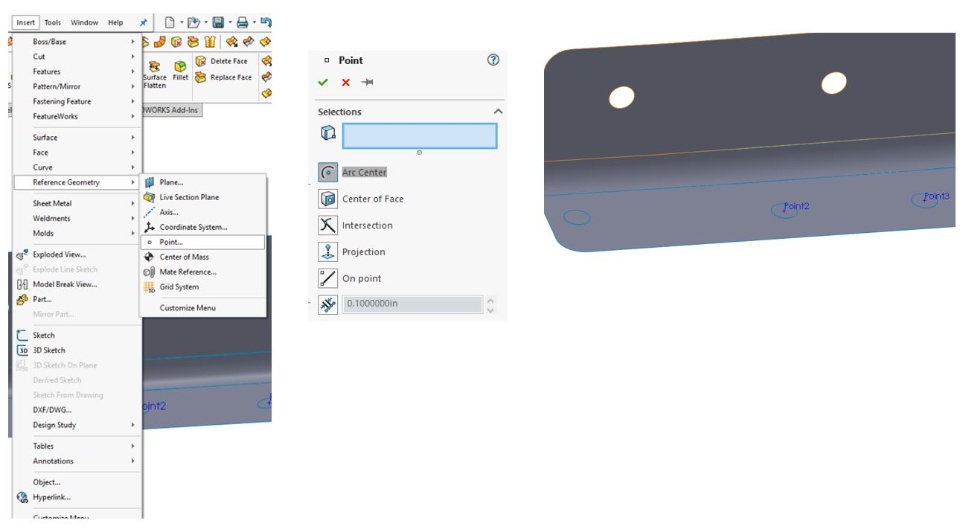Choose Object... menu item
This screenshot has height=529, width=960.
click(x=77, y=482)
